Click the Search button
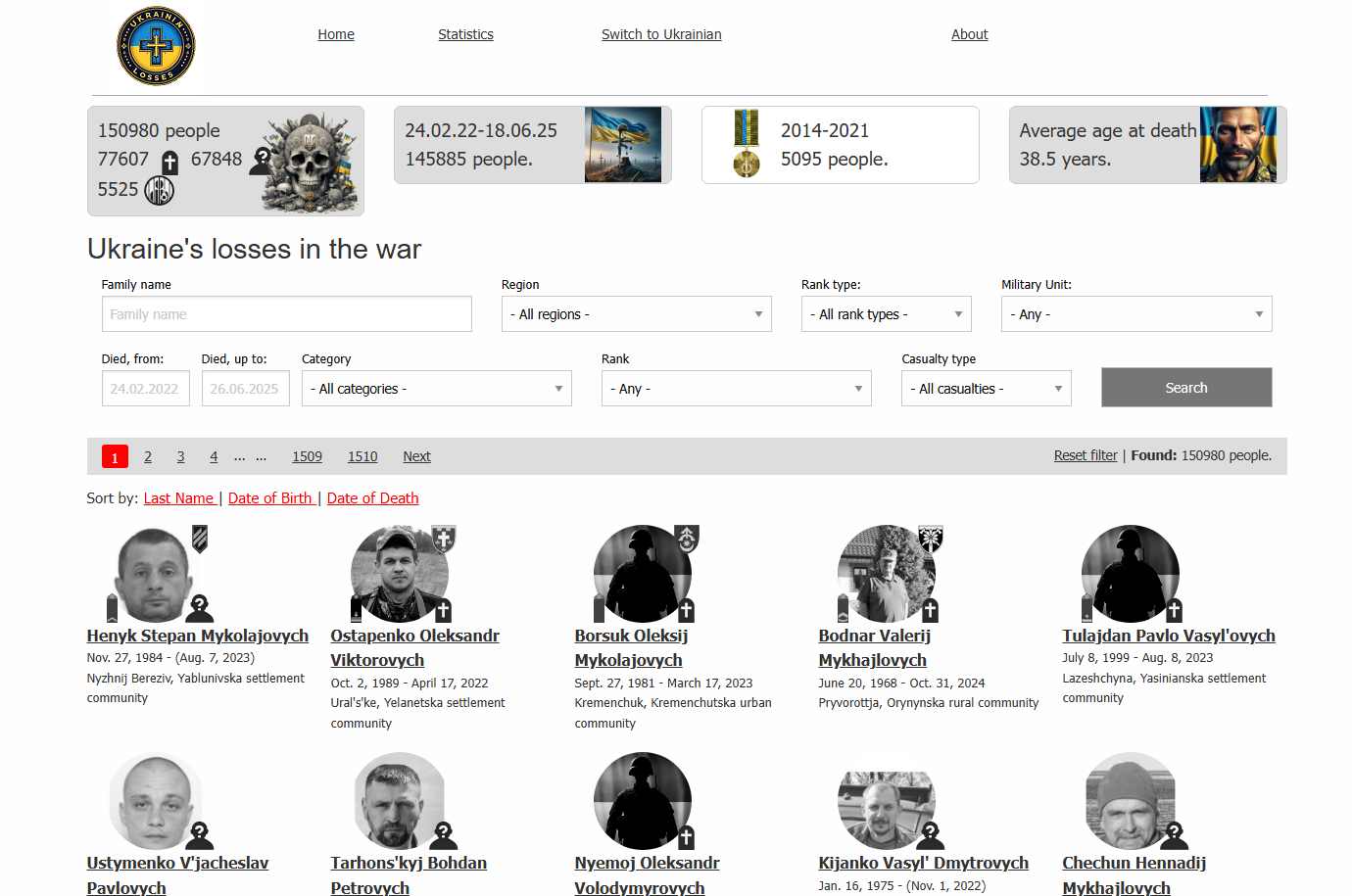Viewport: 1352px width, 896px height. click(1186, 388)
